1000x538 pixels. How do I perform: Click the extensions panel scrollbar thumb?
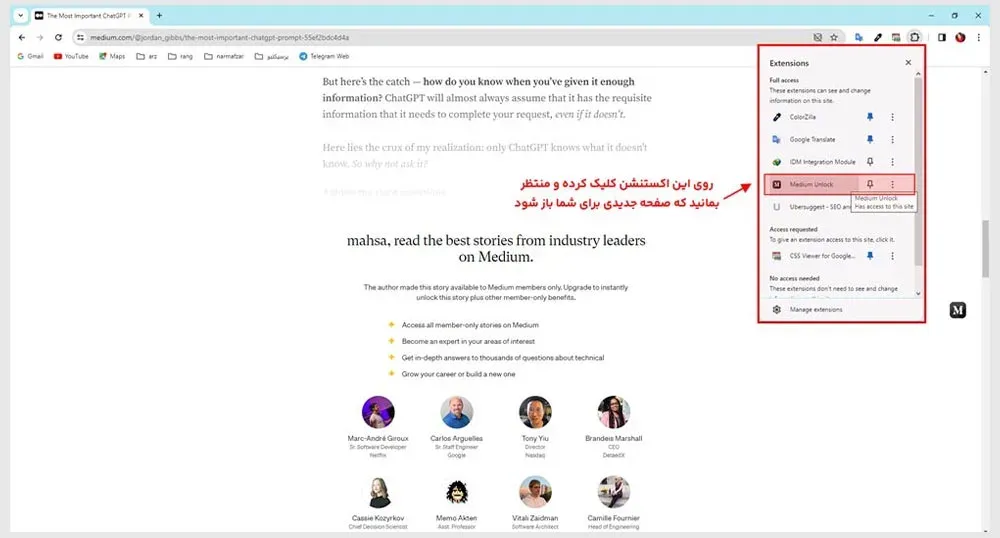(918, 171)
